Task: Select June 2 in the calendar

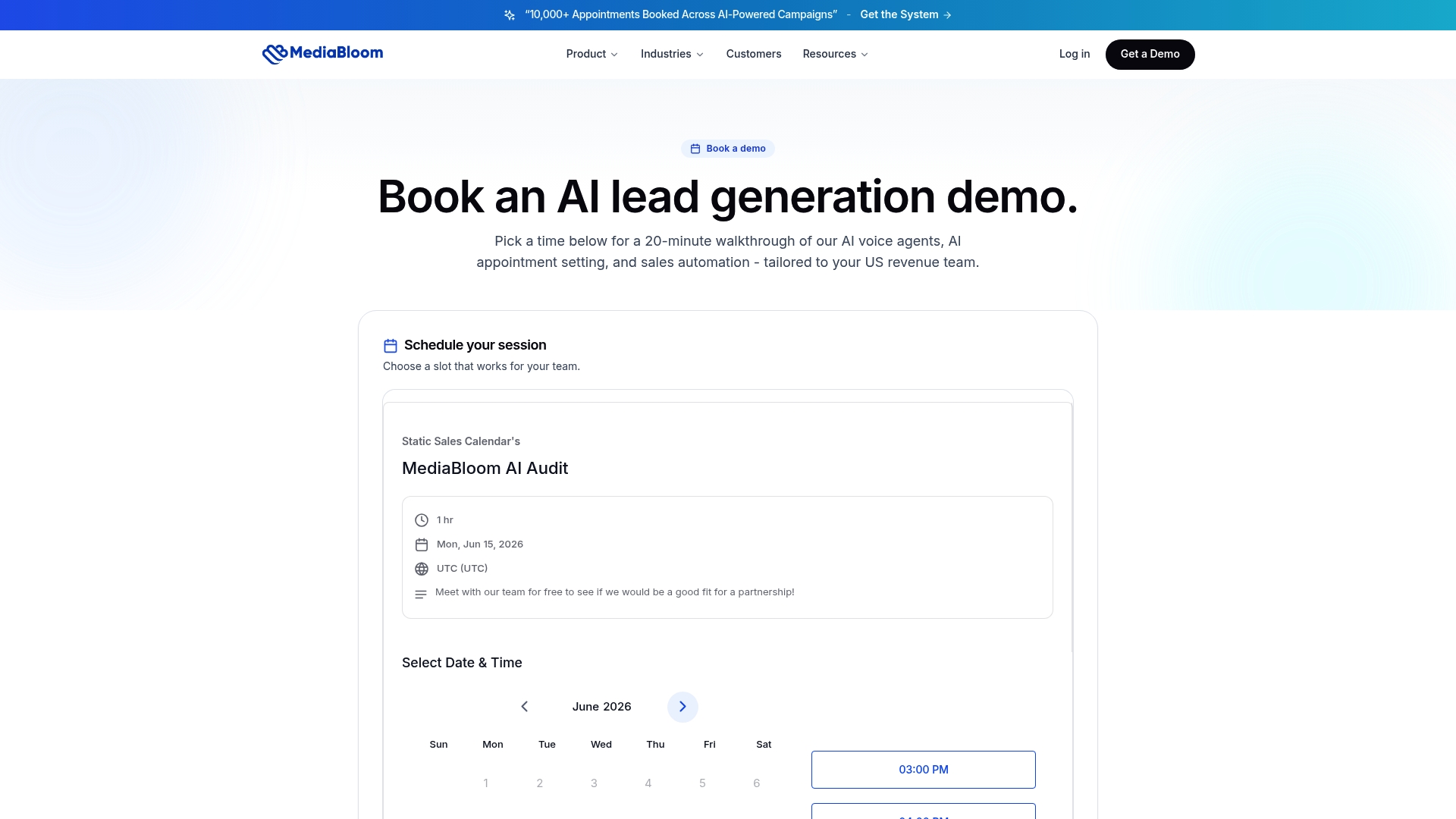Action: point(540,783)
